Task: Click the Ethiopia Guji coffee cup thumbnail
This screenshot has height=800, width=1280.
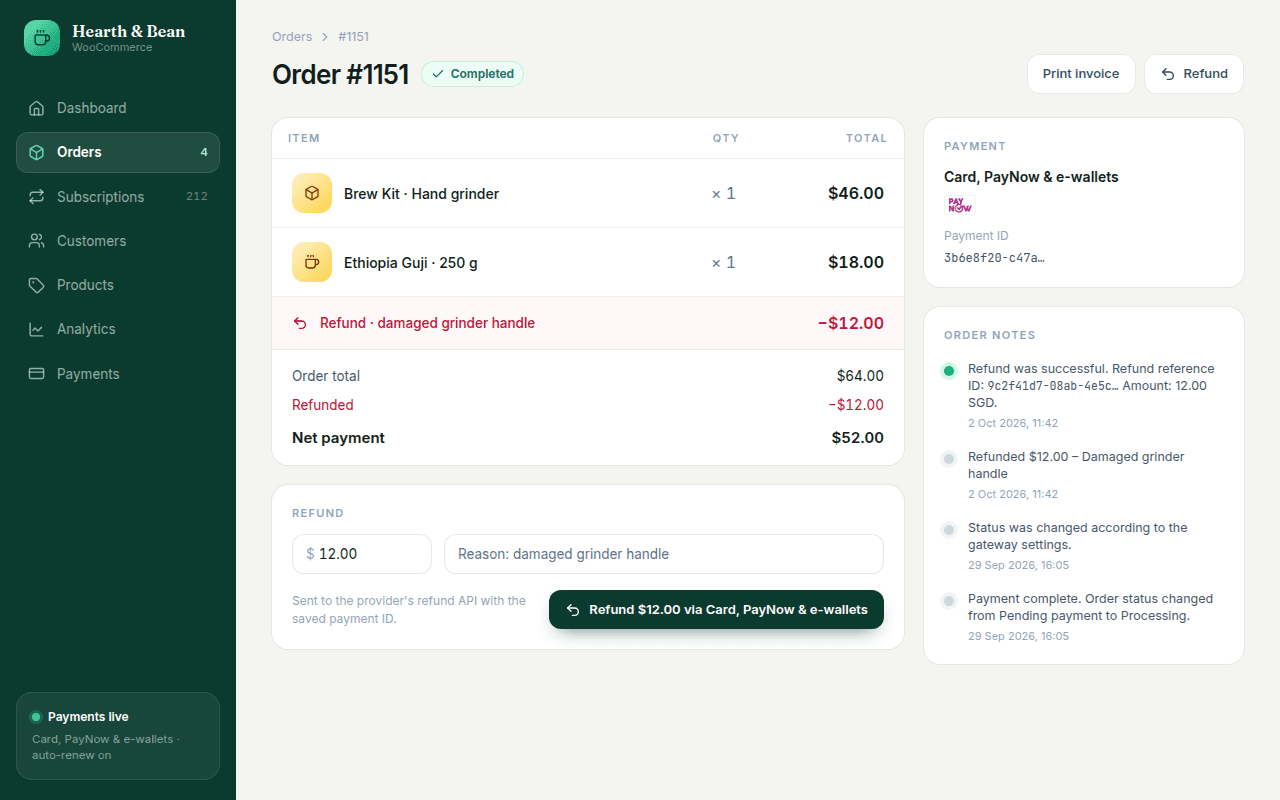Action: tap(312, 262)
